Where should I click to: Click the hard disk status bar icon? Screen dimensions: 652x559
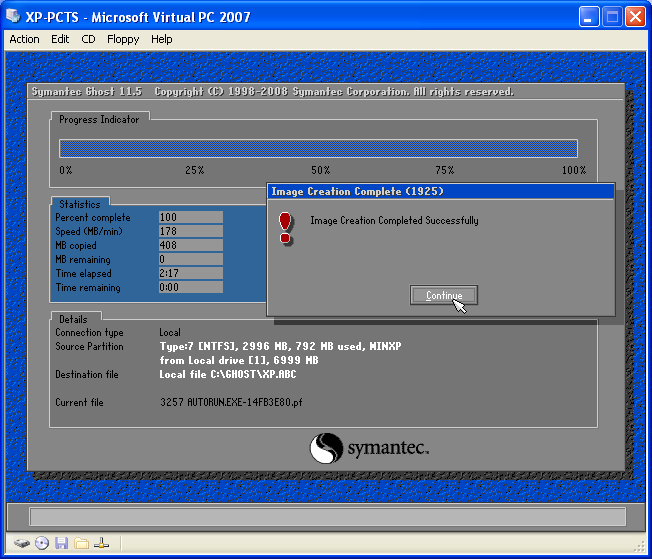[x=22, y=543]
